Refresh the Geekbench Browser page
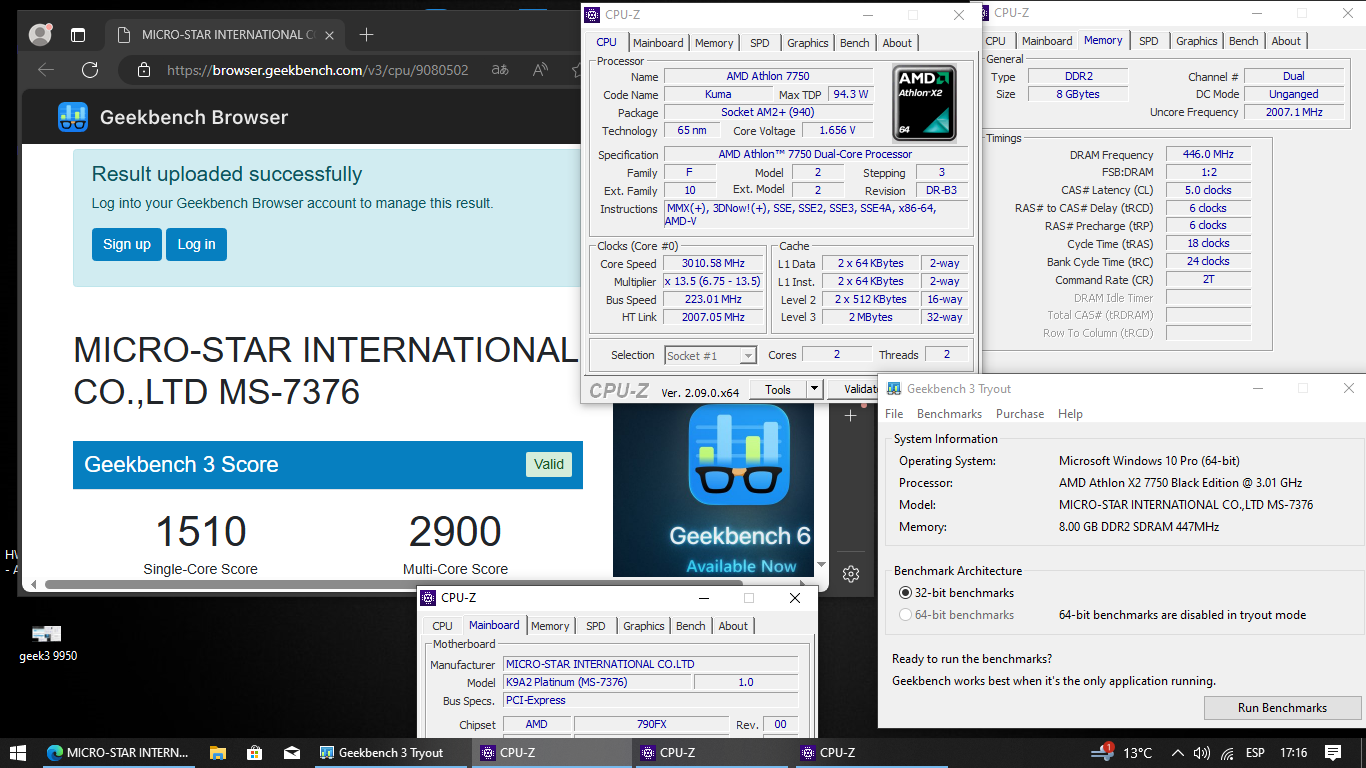 tap(90, 70)
